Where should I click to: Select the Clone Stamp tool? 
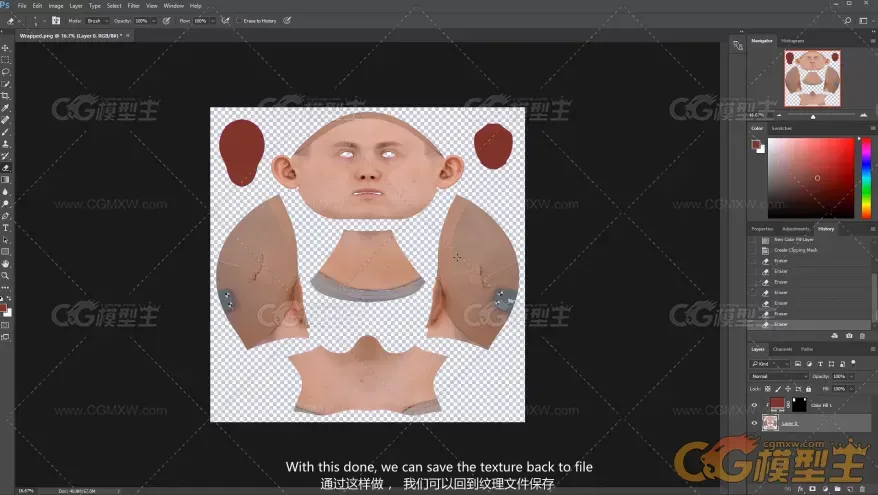6,144
